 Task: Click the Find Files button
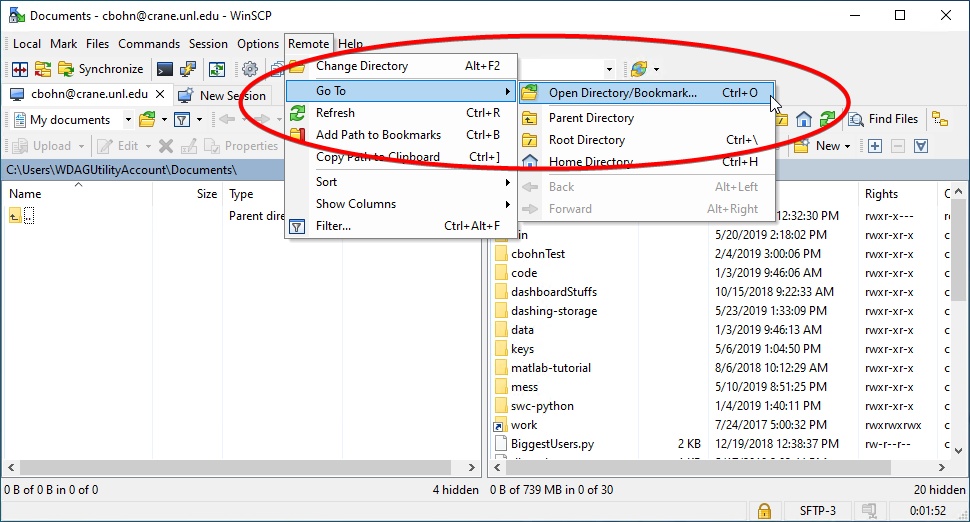tap(883, 119)
